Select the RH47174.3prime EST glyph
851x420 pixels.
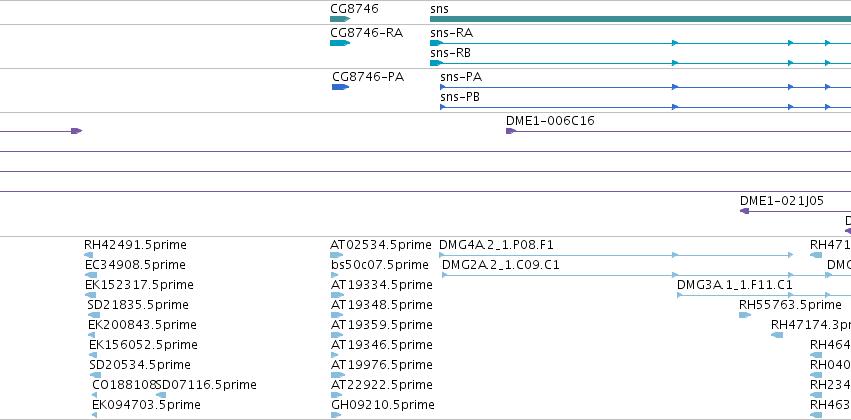coord(777,335)
